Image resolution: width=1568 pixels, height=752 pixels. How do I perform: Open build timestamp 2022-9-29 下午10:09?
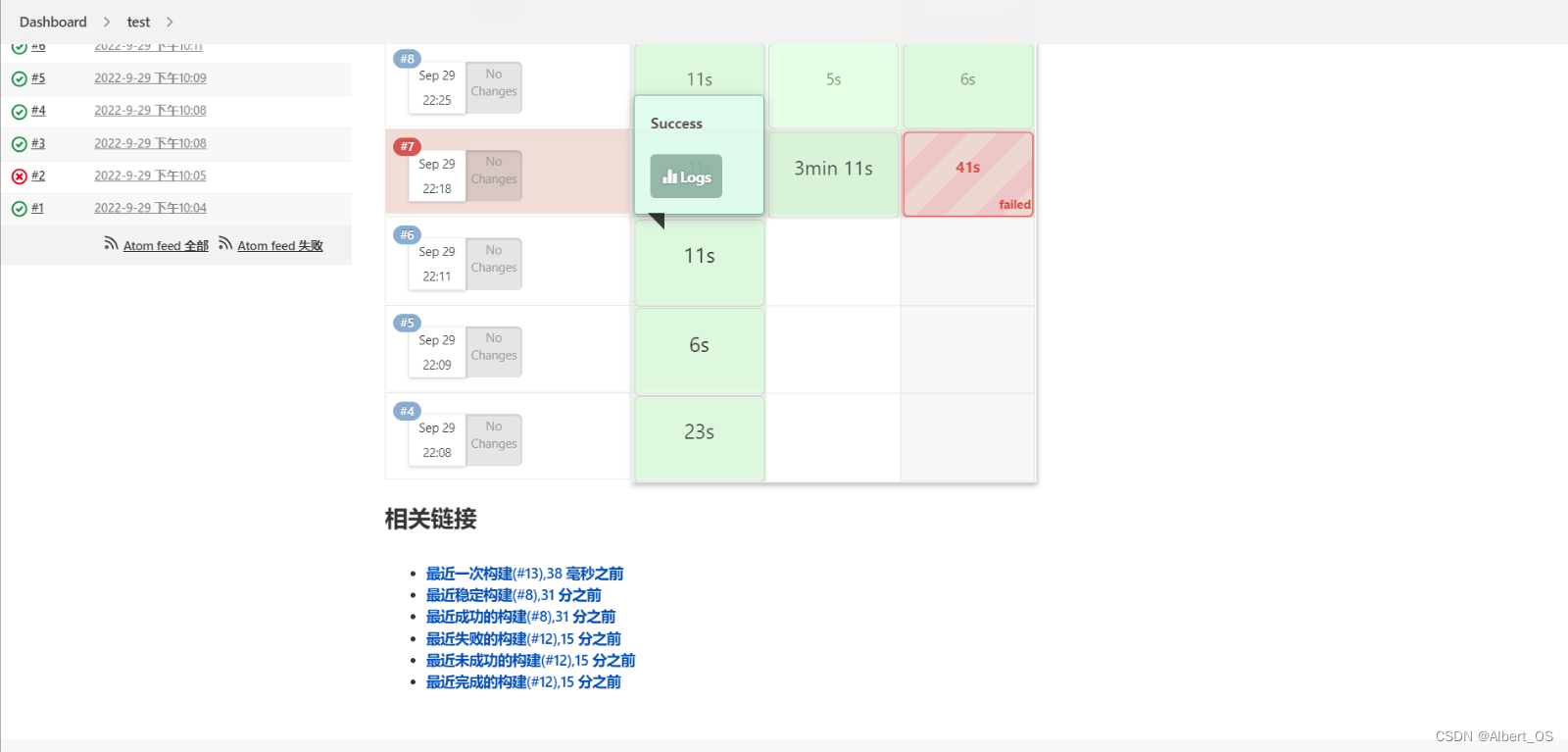150,77
